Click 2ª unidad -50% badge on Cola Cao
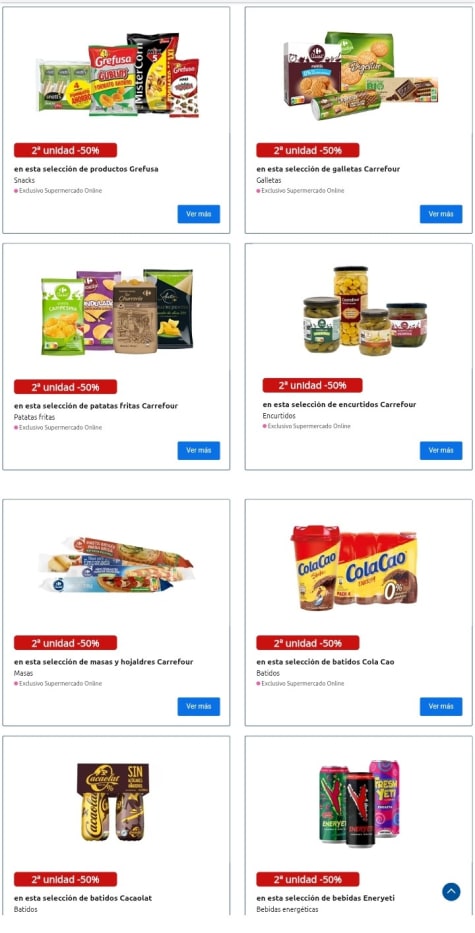This screenshot has height=933, width=475. coord(308,643)
